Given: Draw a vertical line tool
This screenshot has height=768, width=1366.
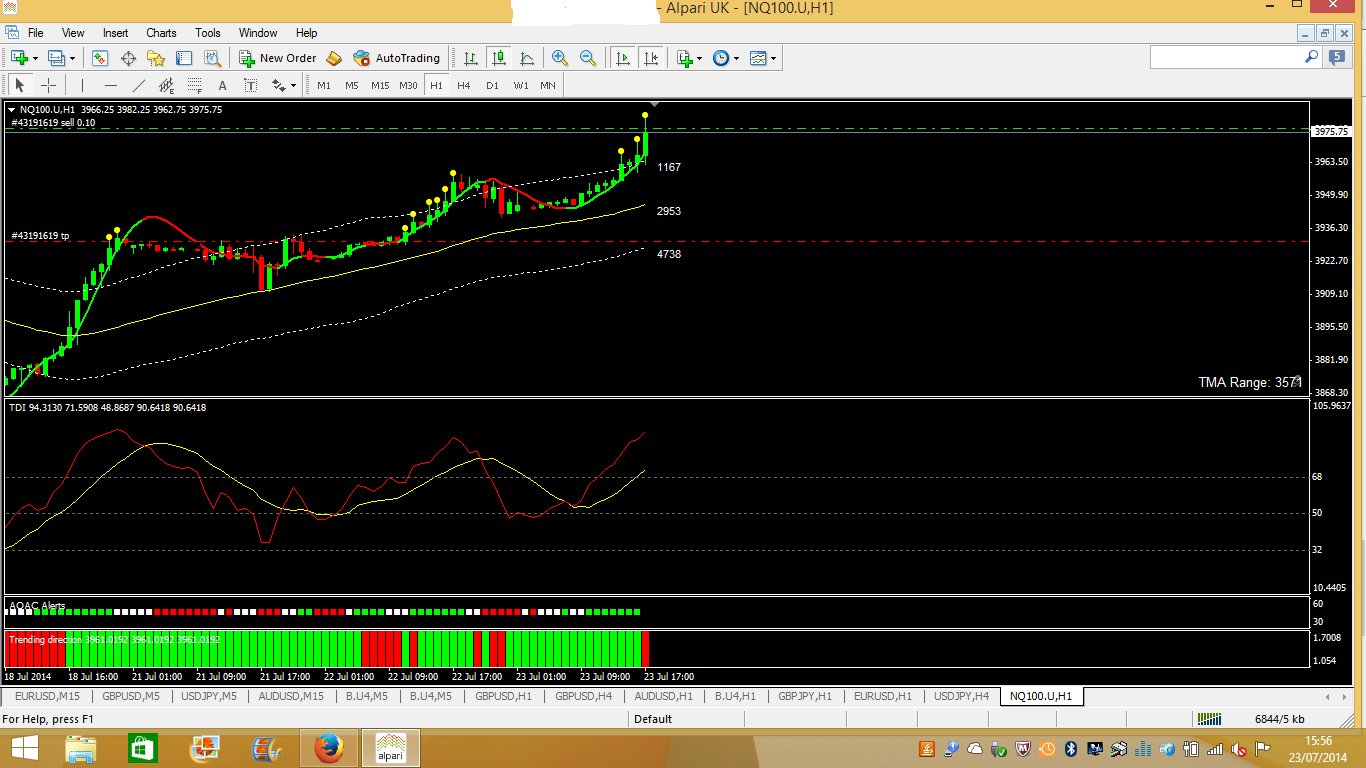Looking at the screenshot, I should 82,85.
